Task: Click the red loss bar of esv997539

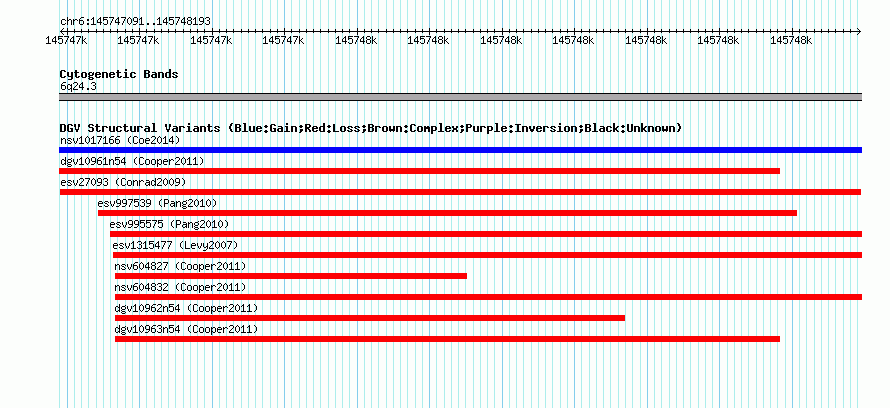Action: tap(447, 213)
